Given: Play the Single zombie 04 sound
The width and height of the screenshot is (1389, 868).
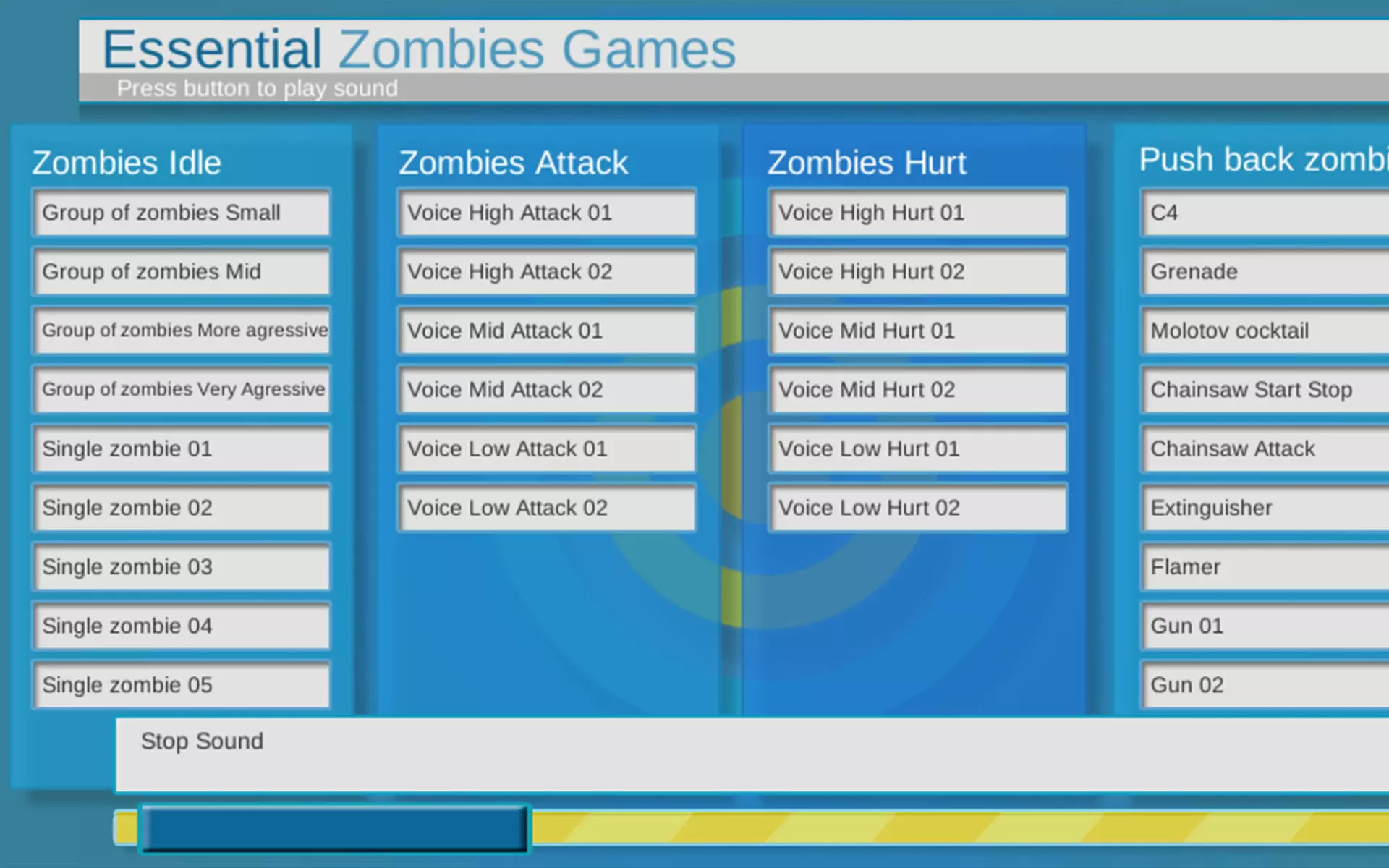Looking at the screenshot, I should [181, 626].
